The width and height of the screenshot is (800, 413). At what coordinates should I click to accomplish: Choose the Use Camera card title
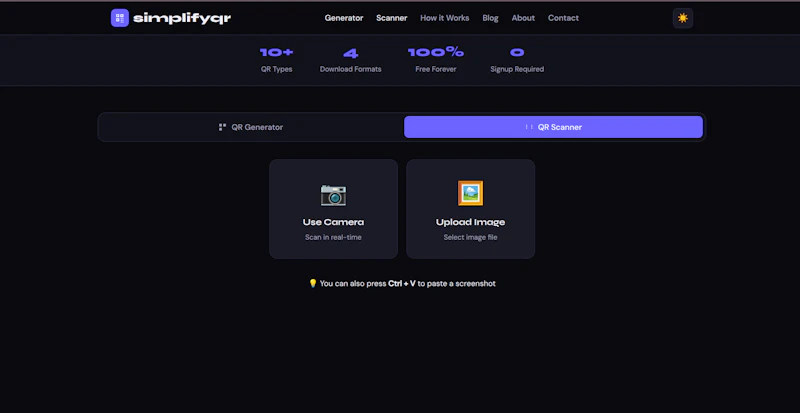click(333, 222)
